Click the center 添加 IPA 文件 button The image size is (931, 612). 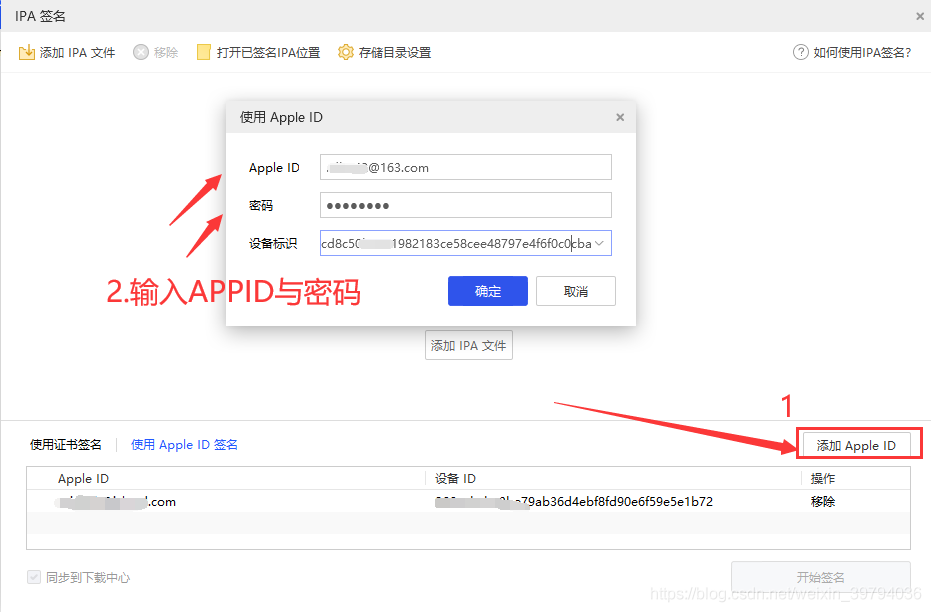468,345
